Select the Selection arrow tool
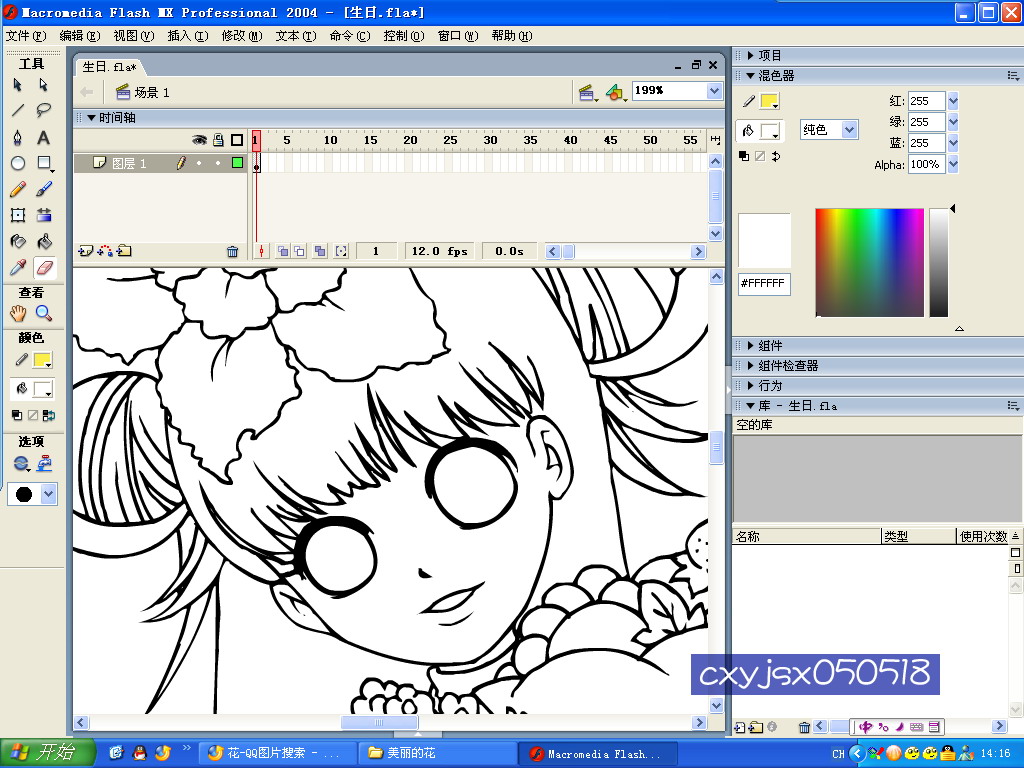This screenshot has width=1024, height=768. pyautogui.click(x=18, y=85)
